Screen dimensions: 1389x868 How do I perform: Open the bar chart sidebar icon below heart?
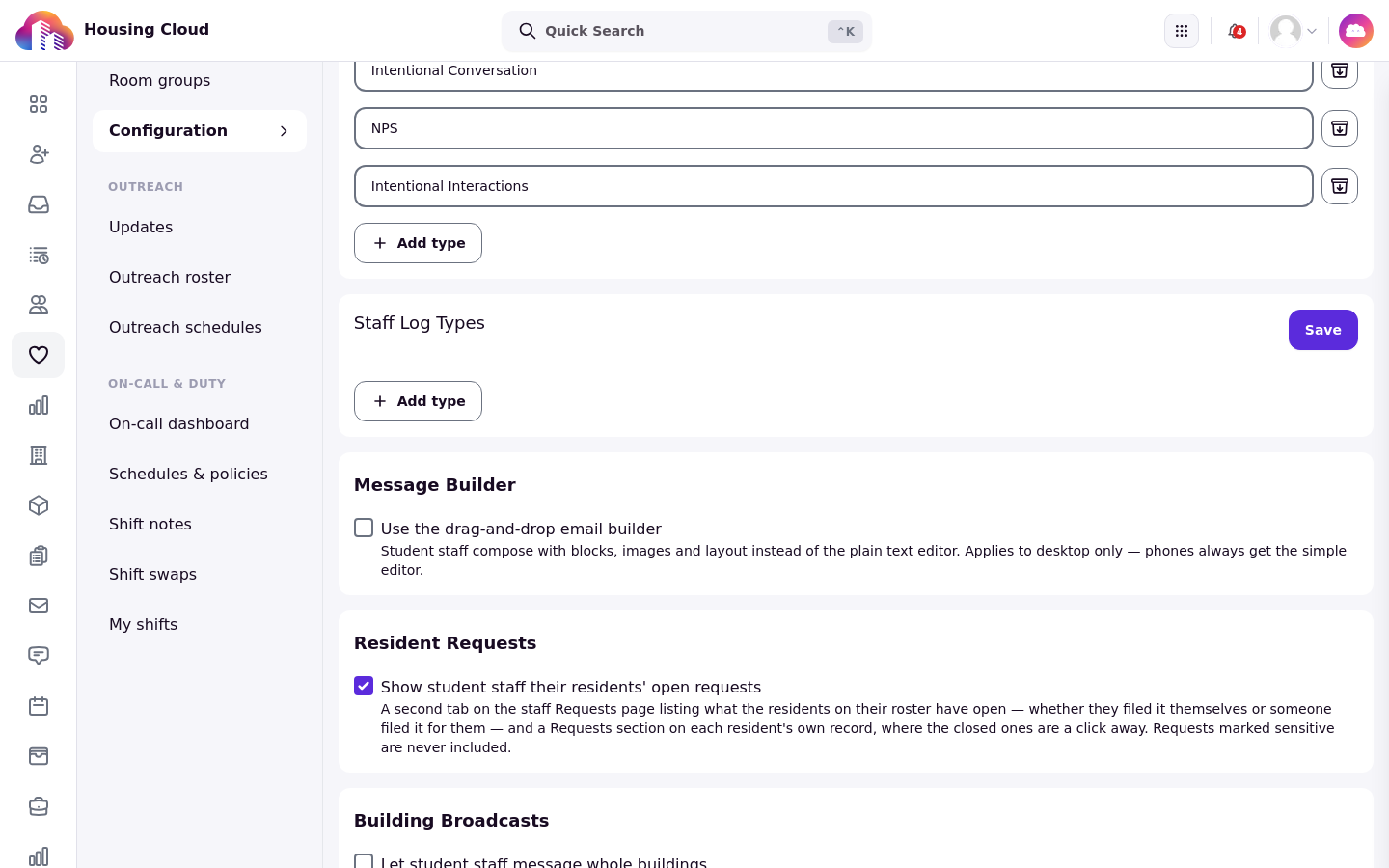pos(39,405)
